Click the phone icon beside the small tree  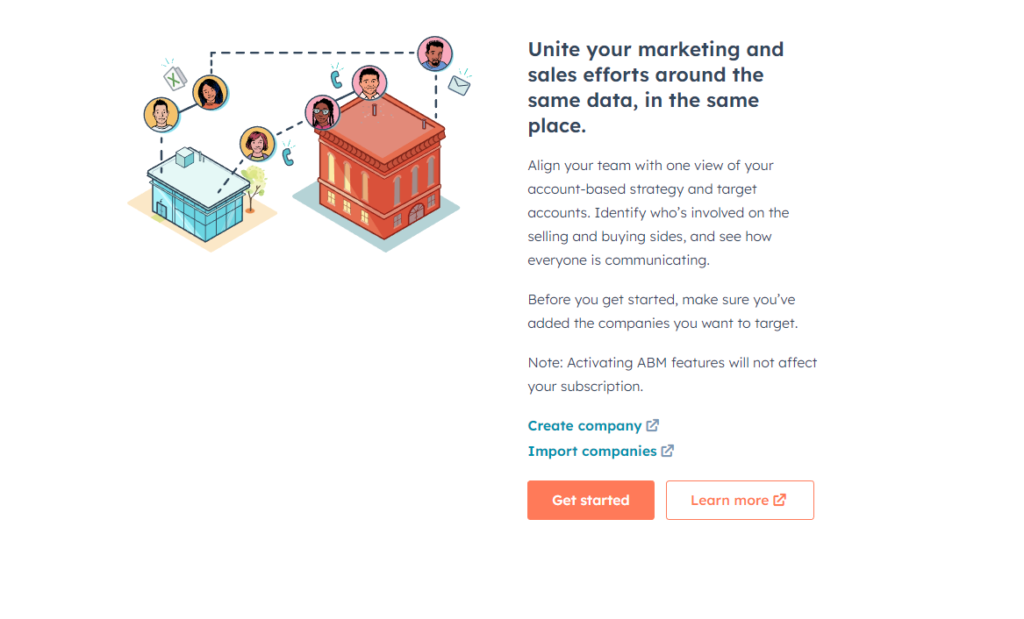(288, 155)
